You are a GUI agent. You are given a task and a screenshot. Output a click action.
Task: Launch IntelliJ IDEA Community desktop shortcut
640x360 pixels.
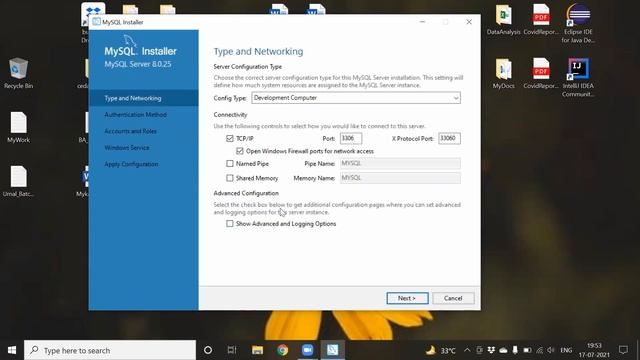(x=578, y=77)
